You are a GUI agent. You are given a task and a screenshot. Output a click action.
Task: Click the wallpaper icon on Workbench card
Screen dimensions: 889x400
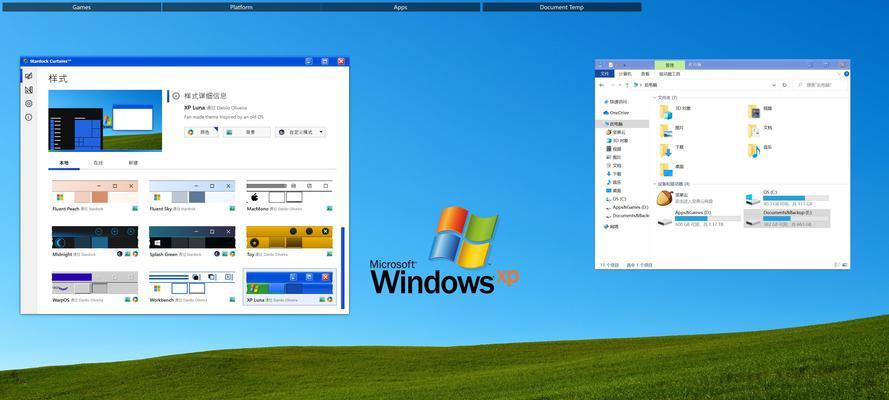(232, 299)
